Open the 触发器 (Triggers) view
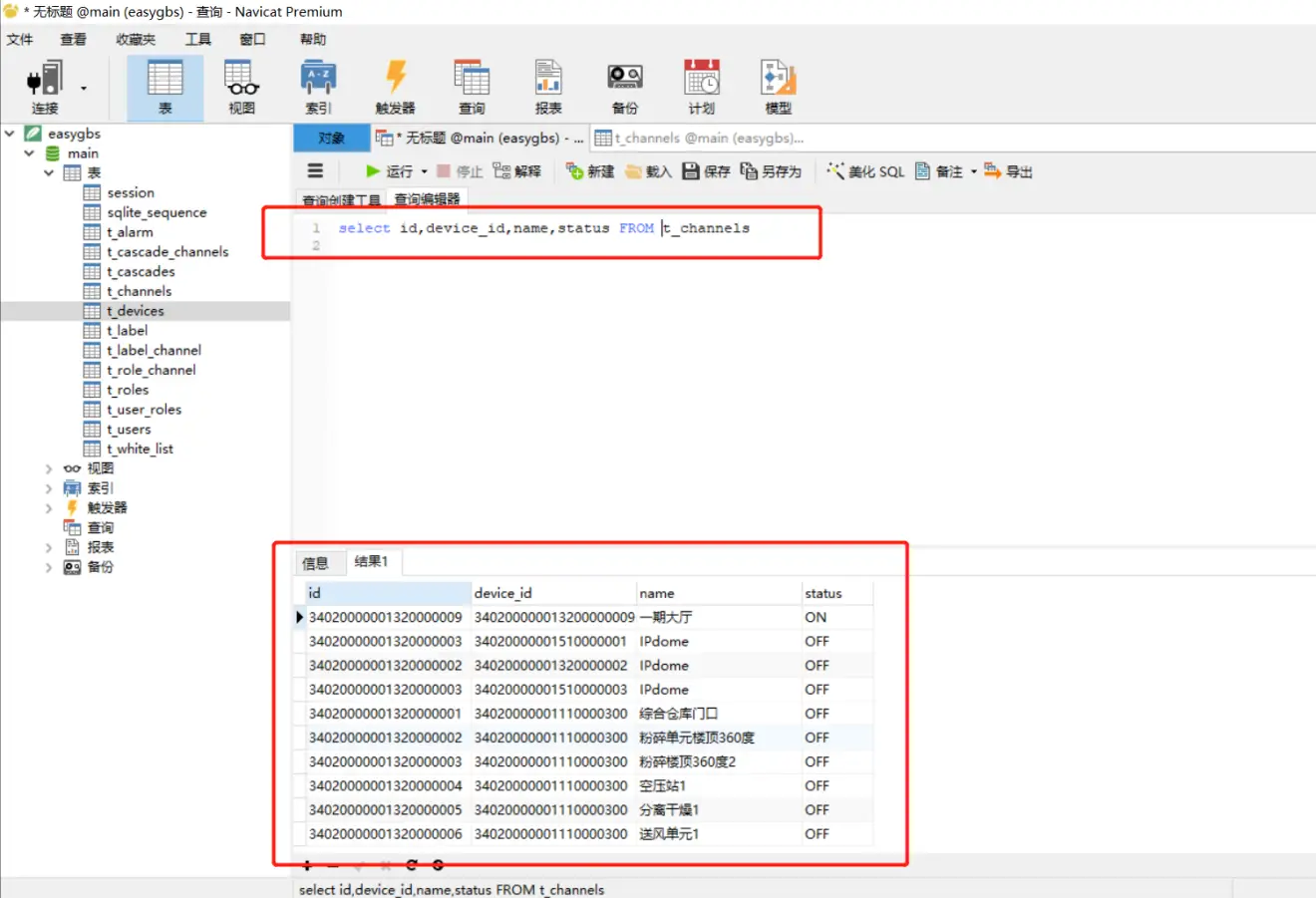 coord(394,87)
